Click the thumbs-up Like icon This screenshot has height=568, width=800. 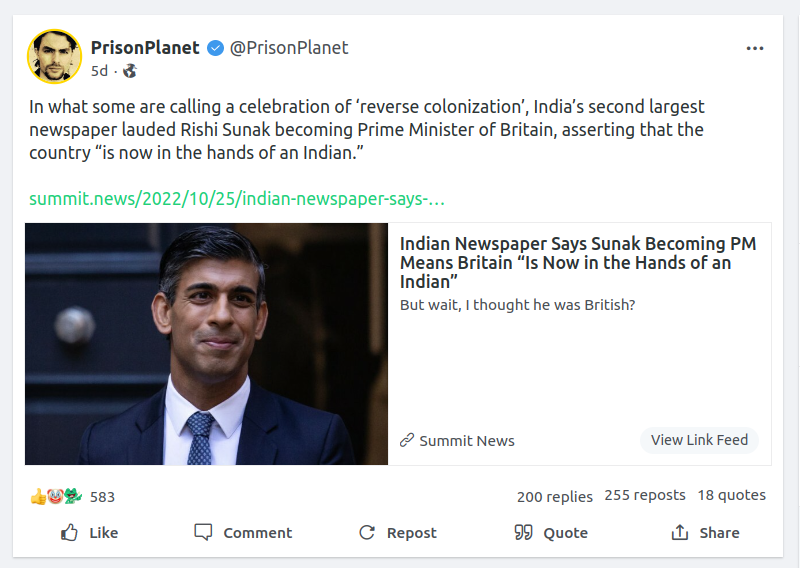coord(70,533)
